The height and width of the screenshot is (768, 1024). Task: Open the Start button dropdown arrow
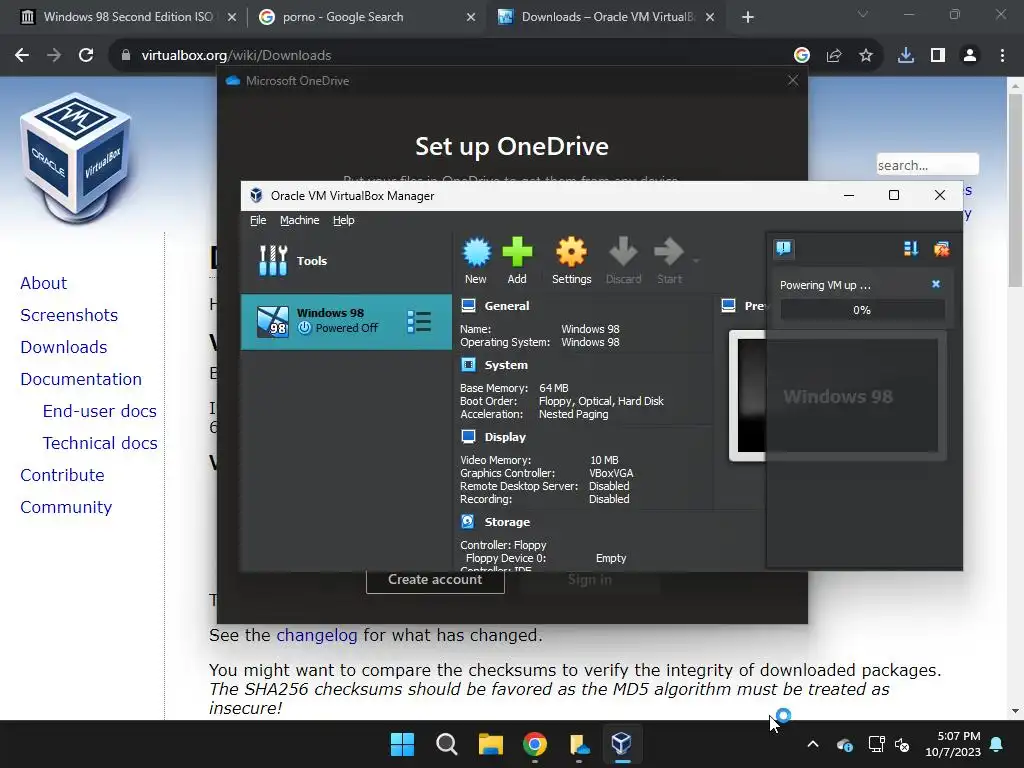pos(696,261)
